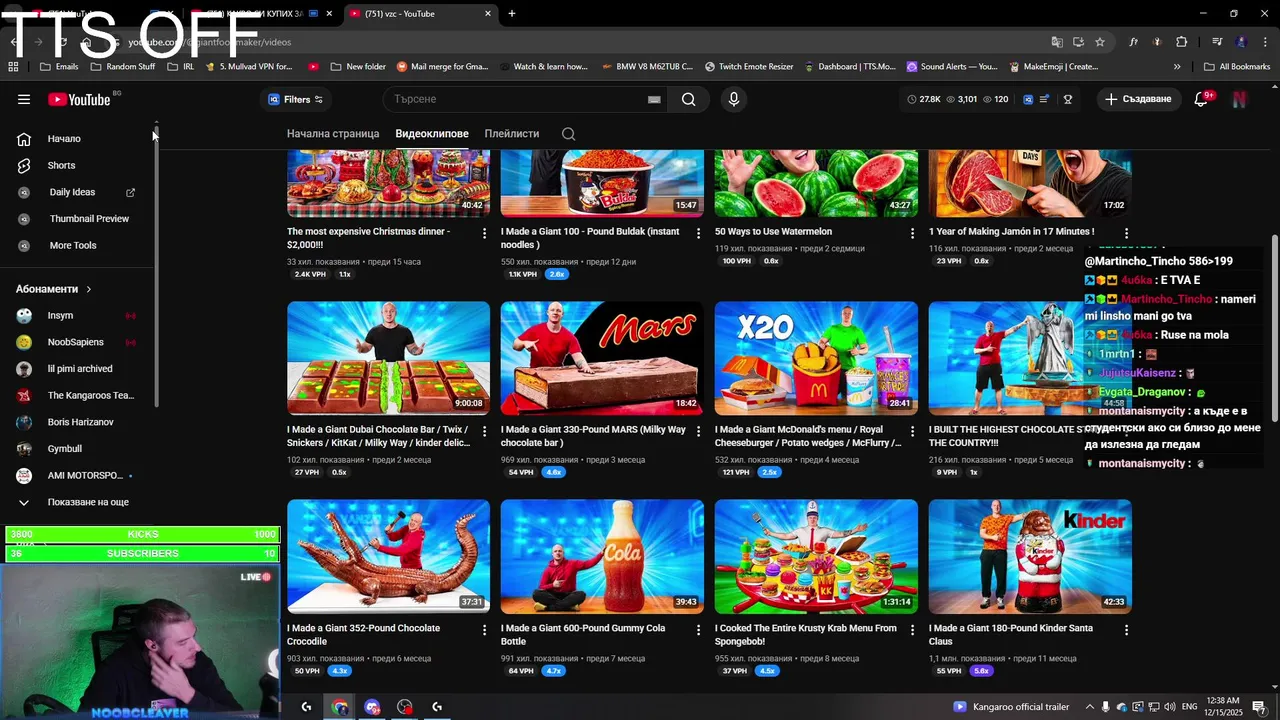Click the 50 Ways to Use Watermelon title
Screen dimensions: 1280x720
click(773, 232)
